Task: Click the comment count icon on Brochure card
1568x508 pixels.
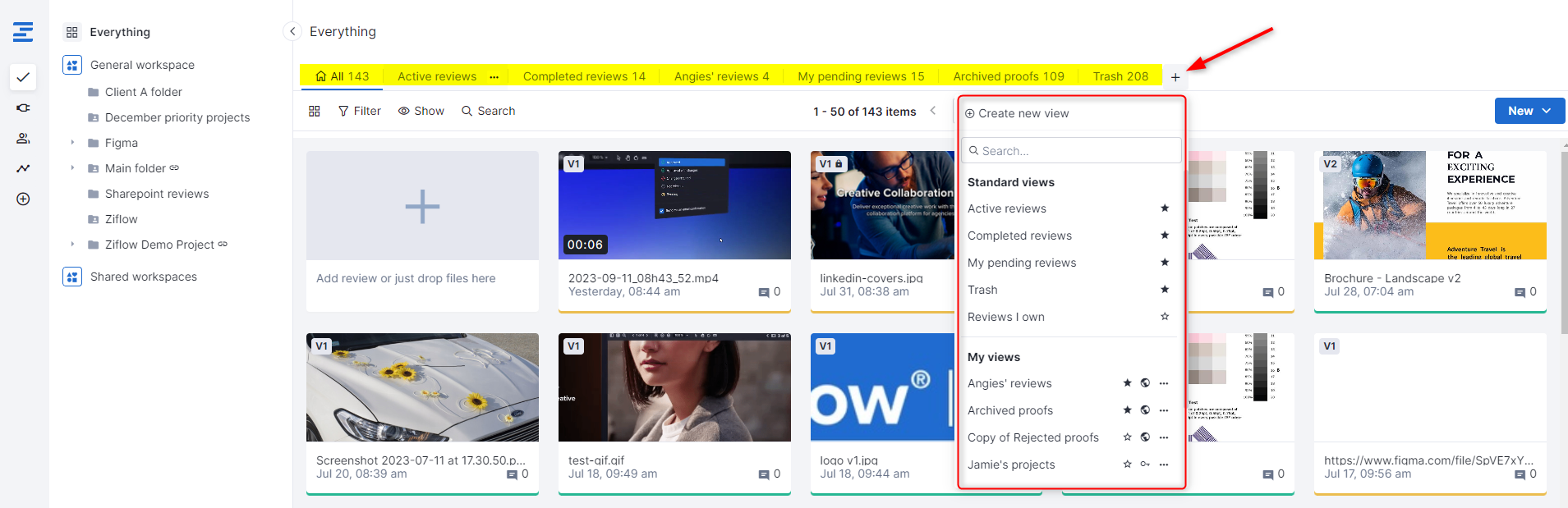Action: coord(1520,292)
